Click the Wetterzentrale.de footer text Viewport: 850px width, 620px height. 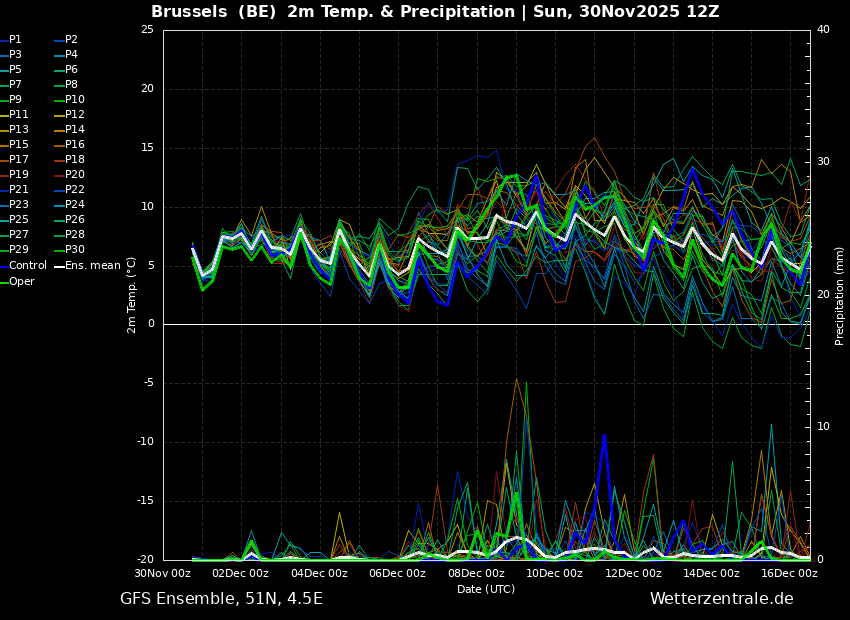tap(721, 599)
